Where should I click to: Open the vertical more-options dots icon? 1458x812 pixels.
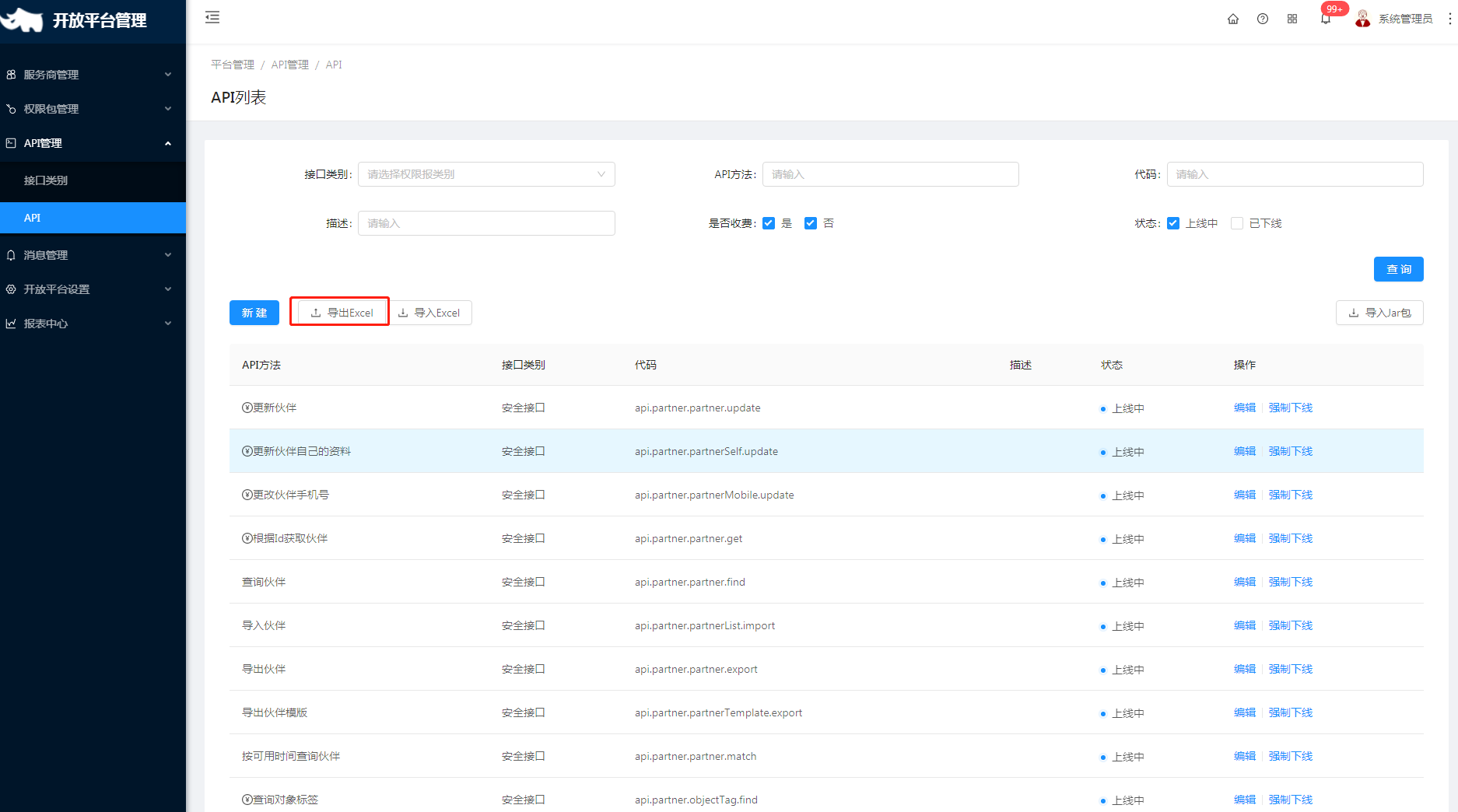(x=1449, y=19)
